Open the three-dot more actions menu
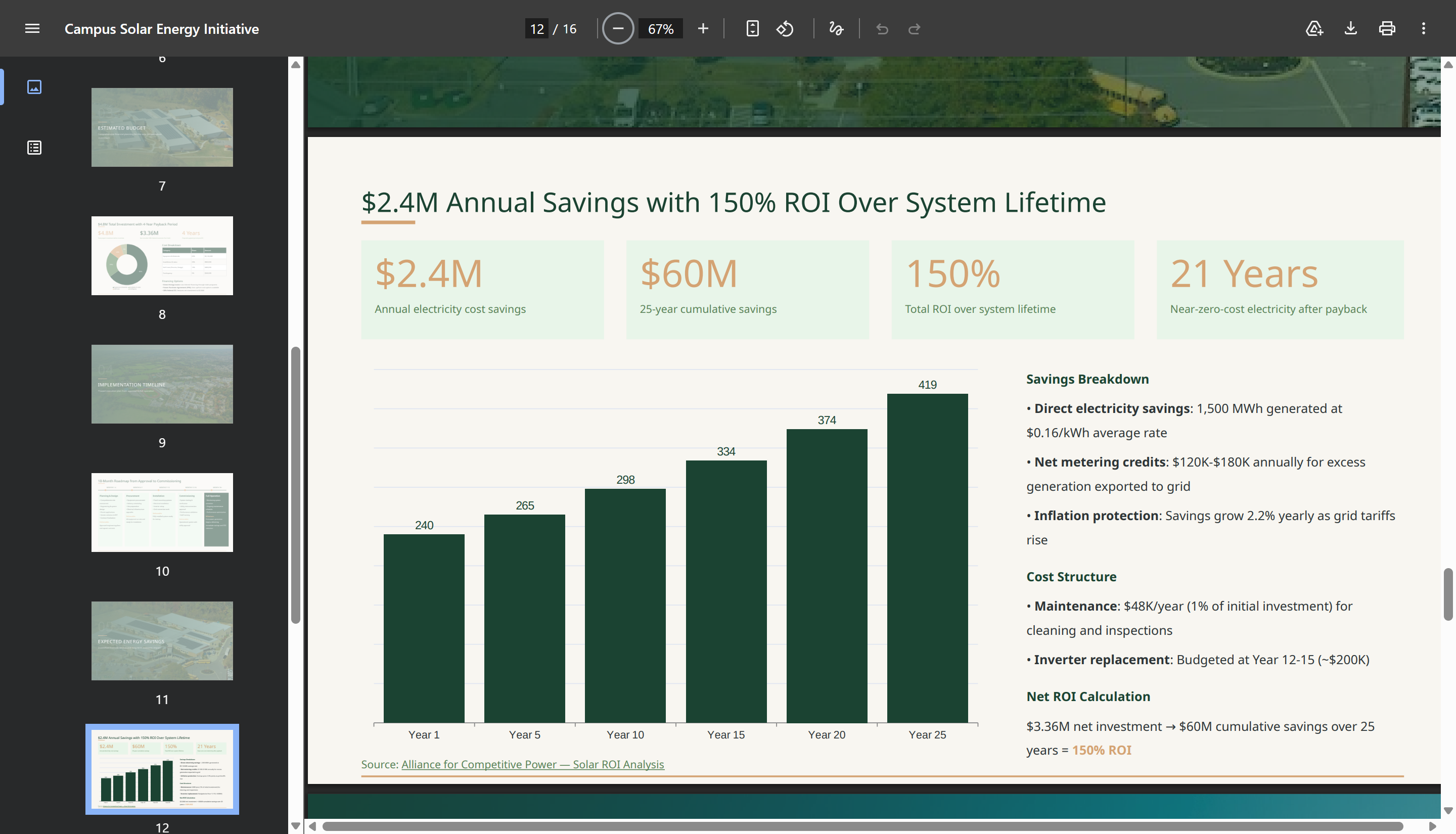The image size is (1456, 834). coord(1423,29)
